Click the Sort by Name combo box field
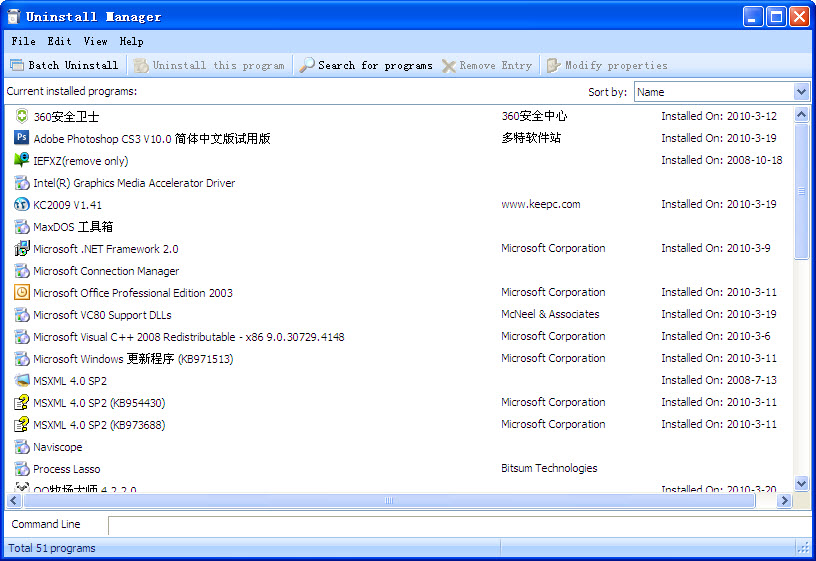Image resolution: width=816 pixels, height=561 pixels. click(722, 92)
